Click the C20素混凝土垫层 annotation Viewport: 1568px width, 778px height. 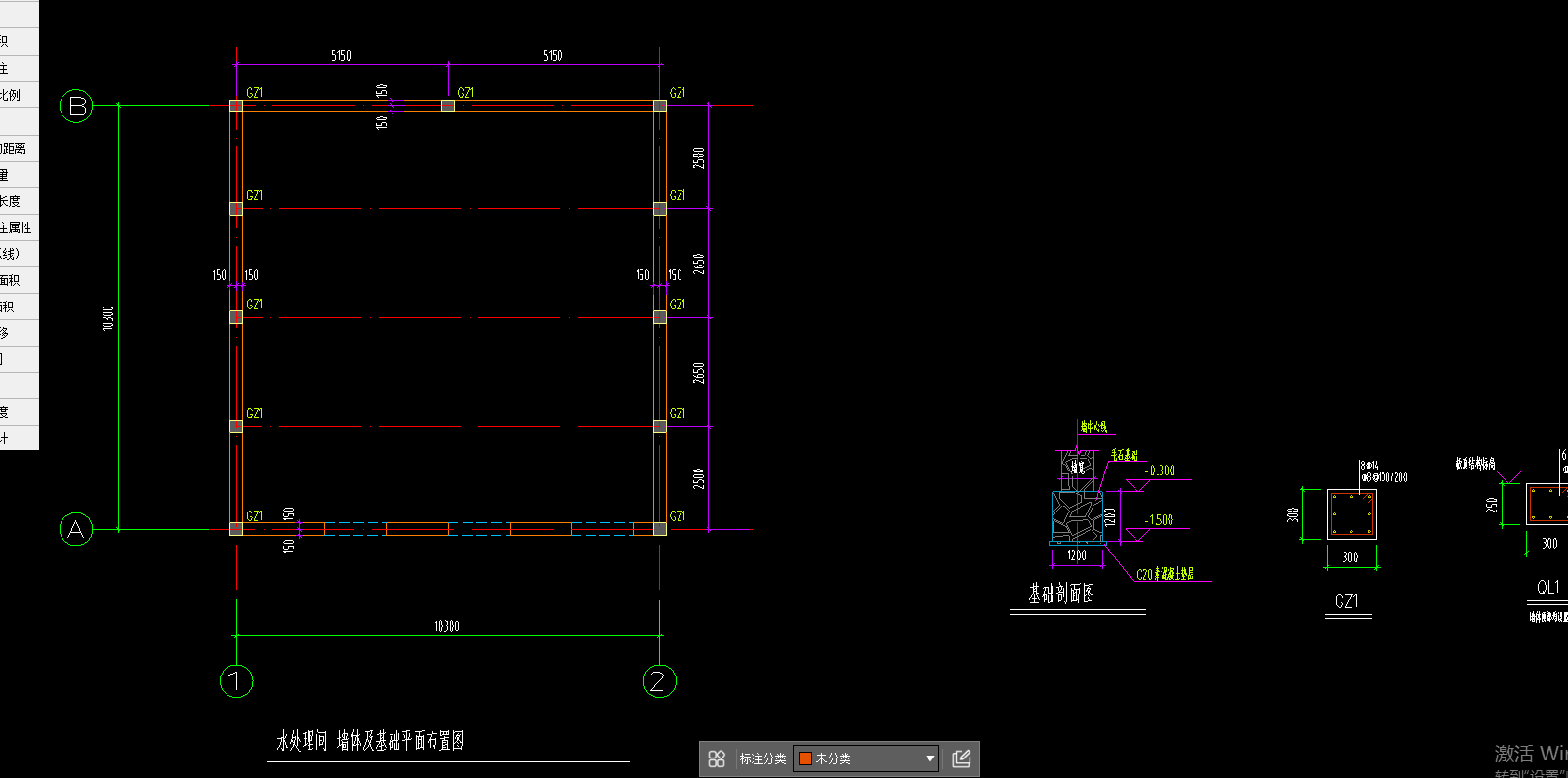coord(1166,574)
